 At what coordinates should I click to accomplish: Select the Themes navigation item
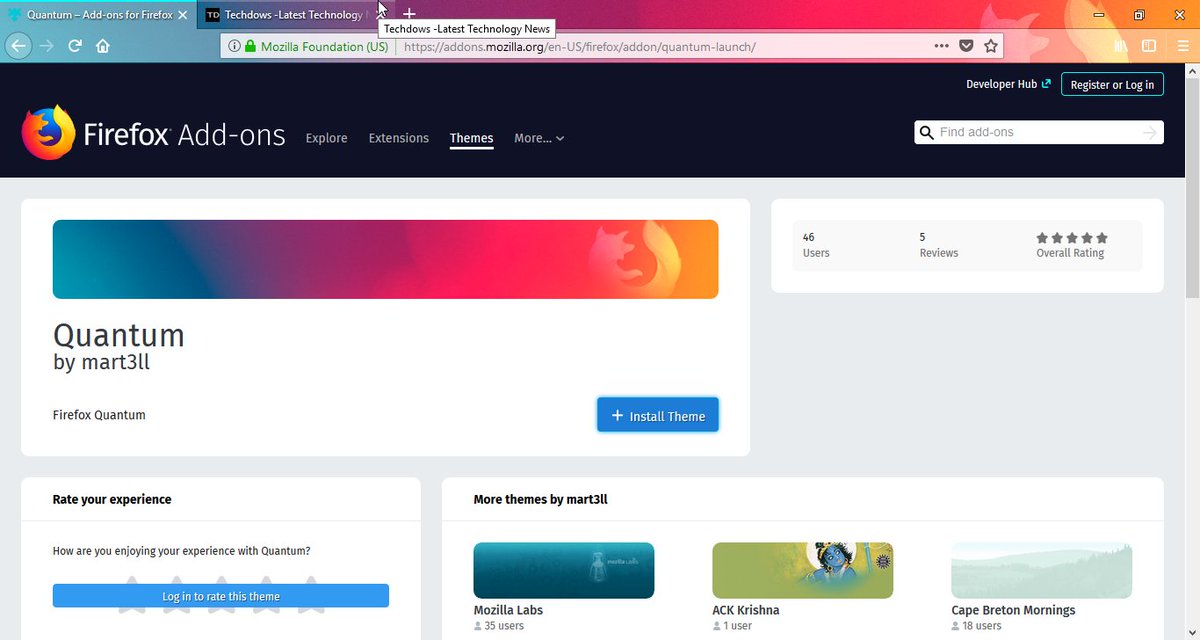pos(471,138)
